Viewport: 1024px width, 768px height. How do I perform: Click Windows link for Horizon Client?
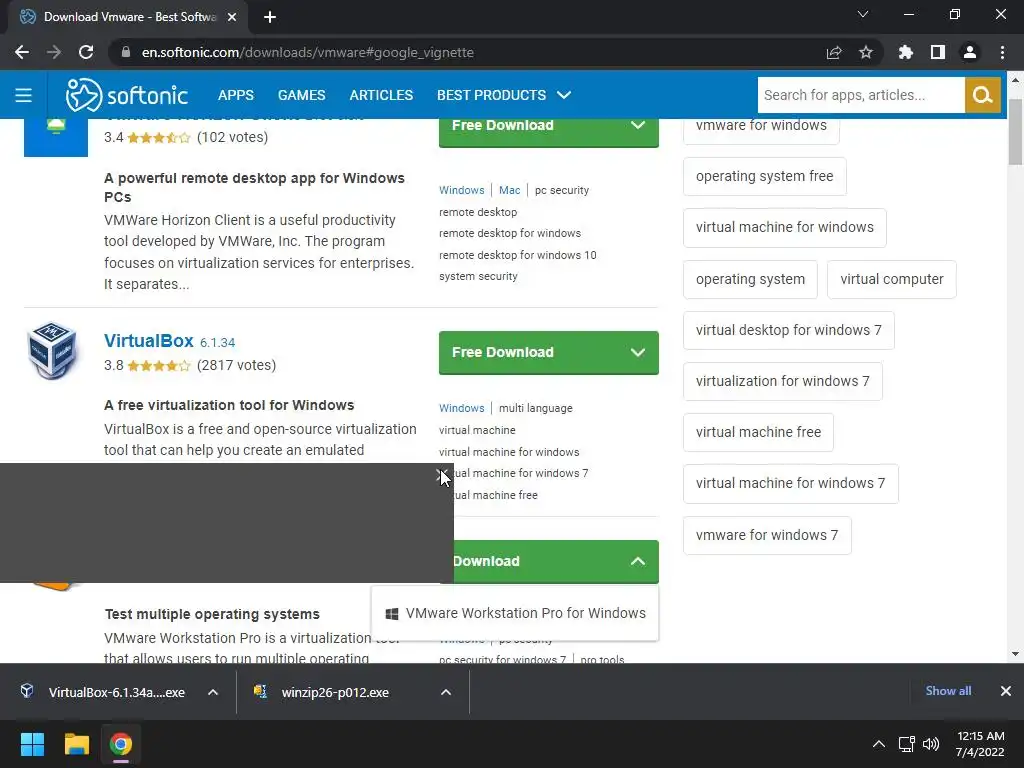462,190
